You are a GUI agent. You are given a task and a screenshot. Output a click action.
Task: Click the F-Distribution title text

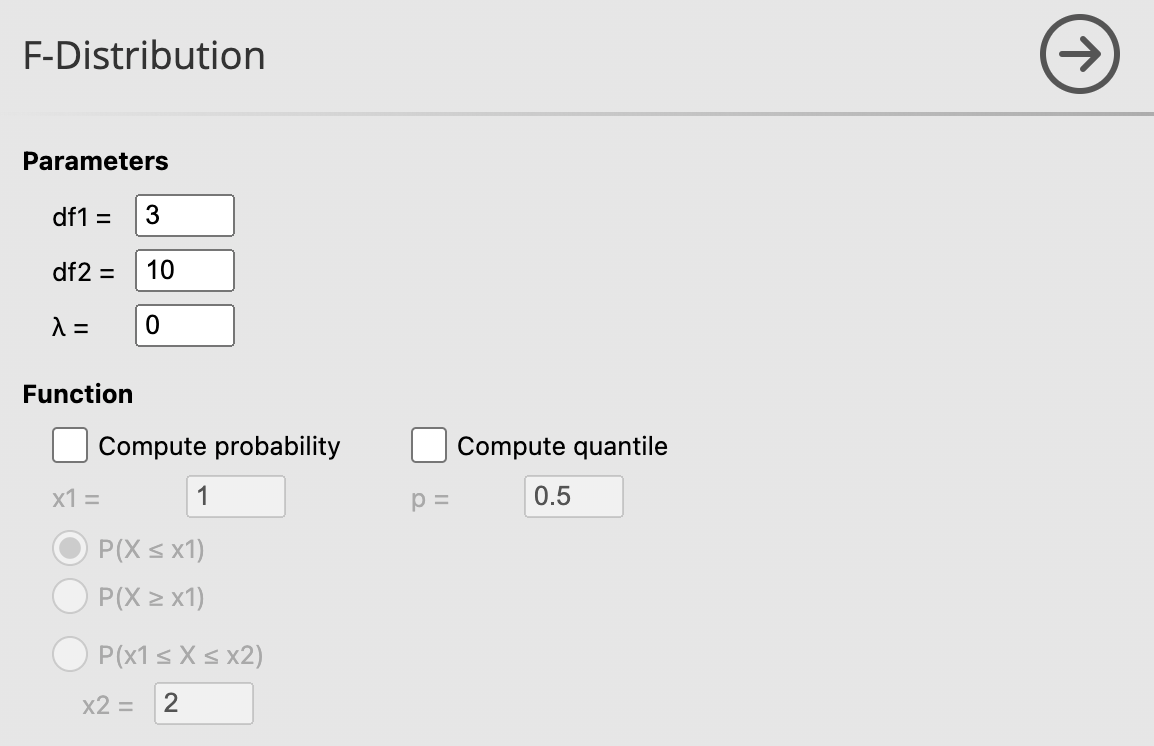coord(144,55)
